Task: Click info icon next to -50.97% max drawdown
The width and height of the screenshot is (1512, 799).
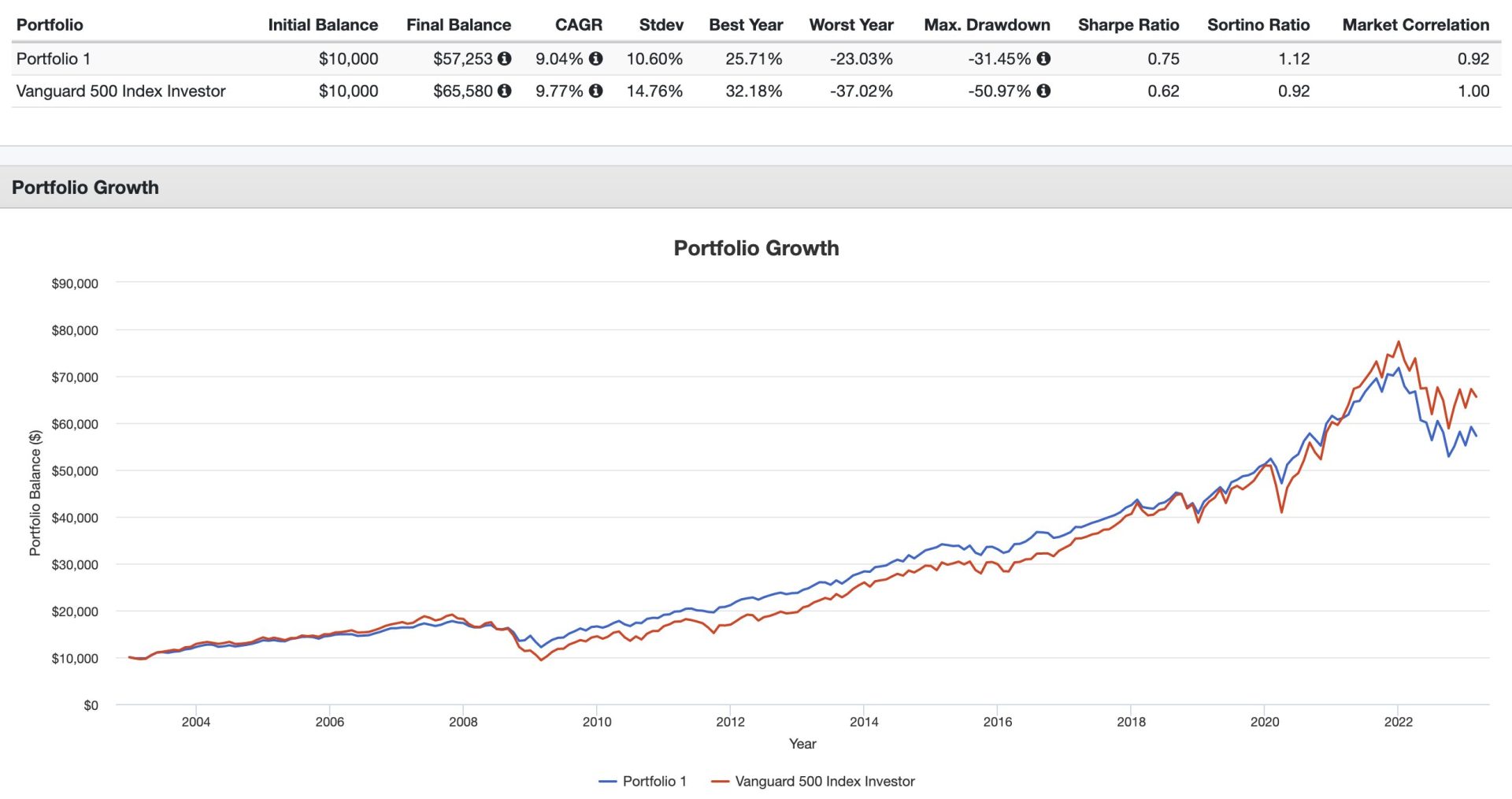Action: pos(1043,91)
